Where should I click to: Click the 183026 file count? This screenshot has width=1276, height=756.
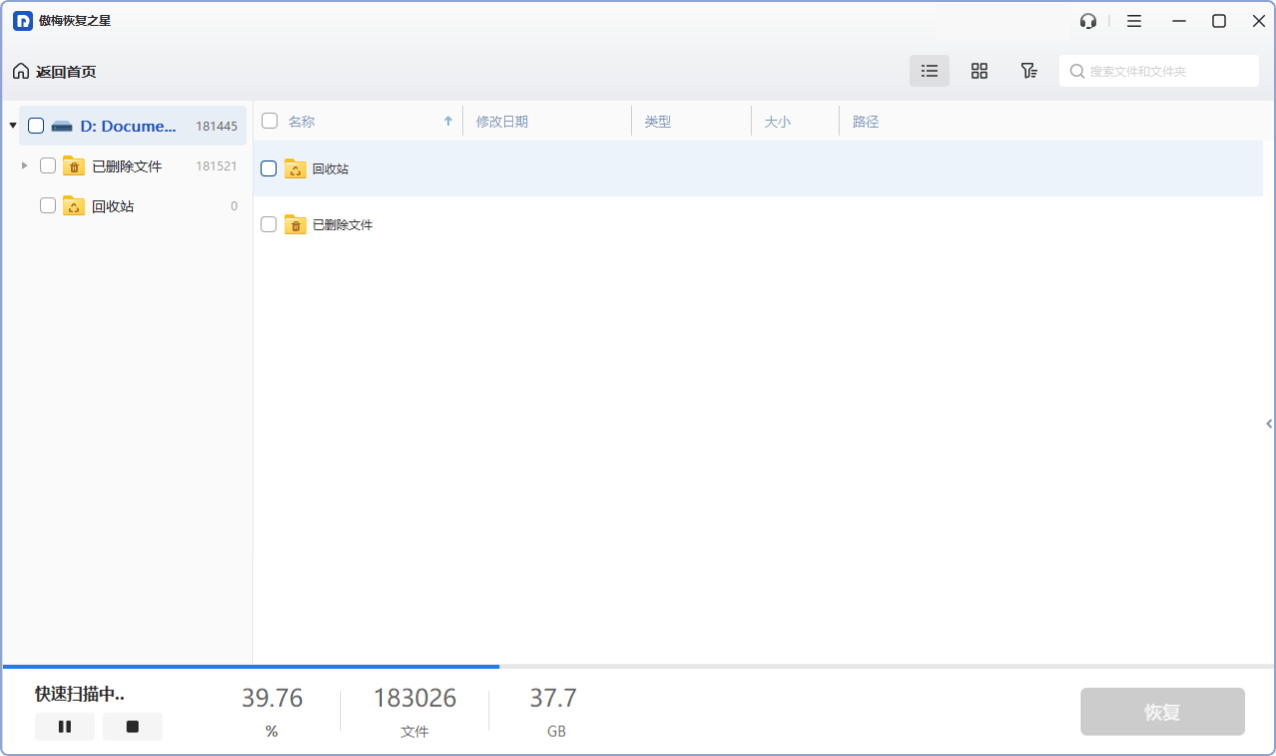pos(415,698)
